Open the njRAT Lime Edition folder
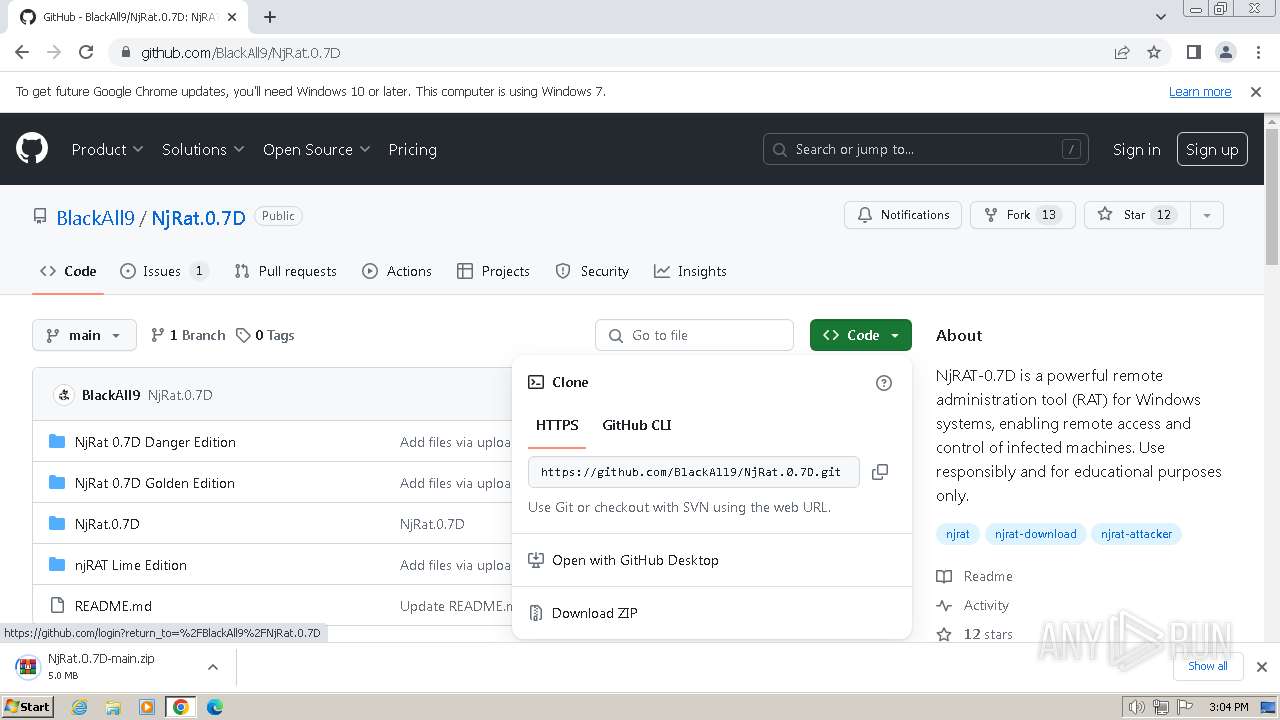Image resolution: width=1280 pixels, height=720 pixels. pos(130,565)
